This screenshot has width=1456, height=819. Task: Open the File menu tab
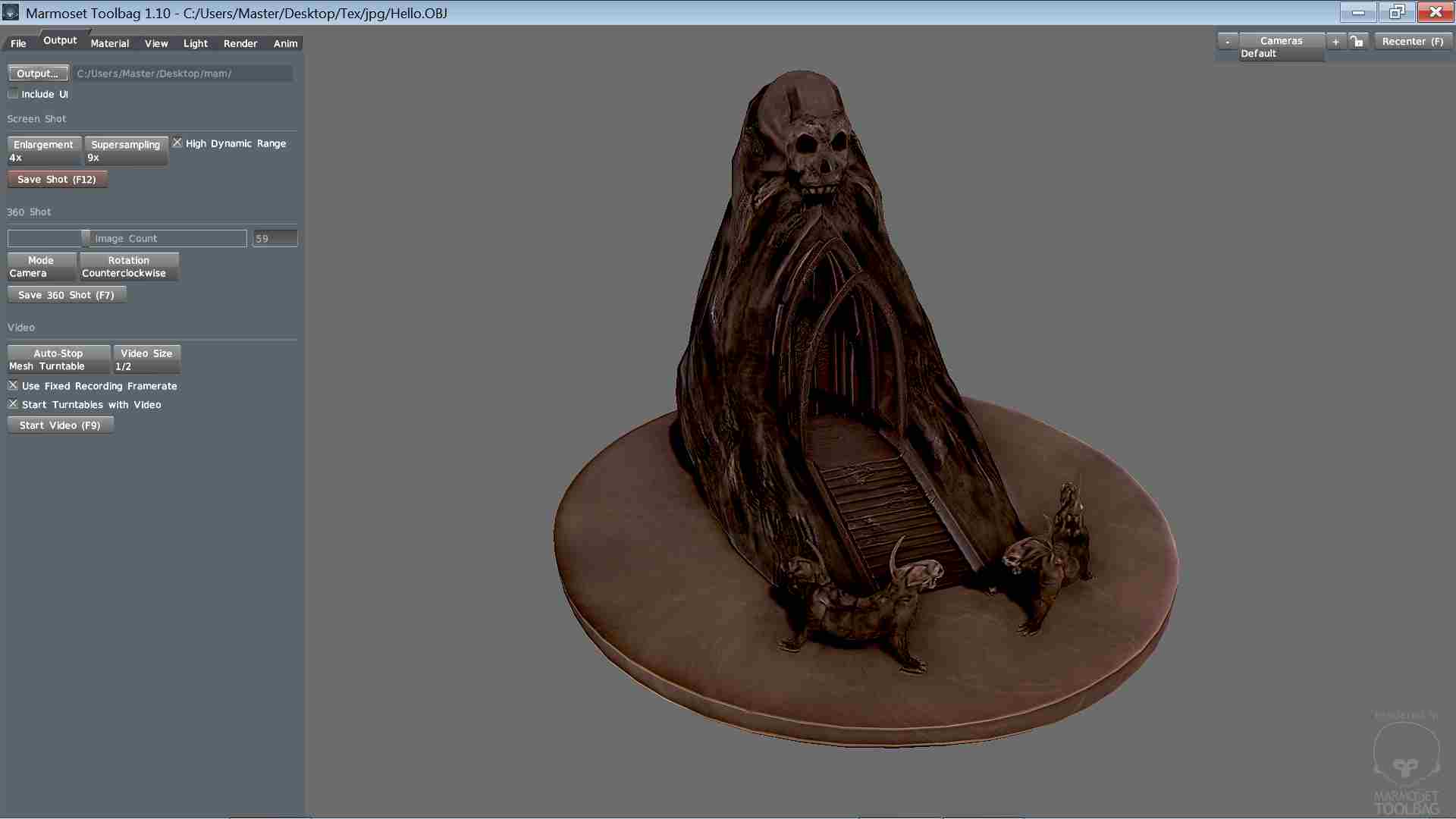18,43
